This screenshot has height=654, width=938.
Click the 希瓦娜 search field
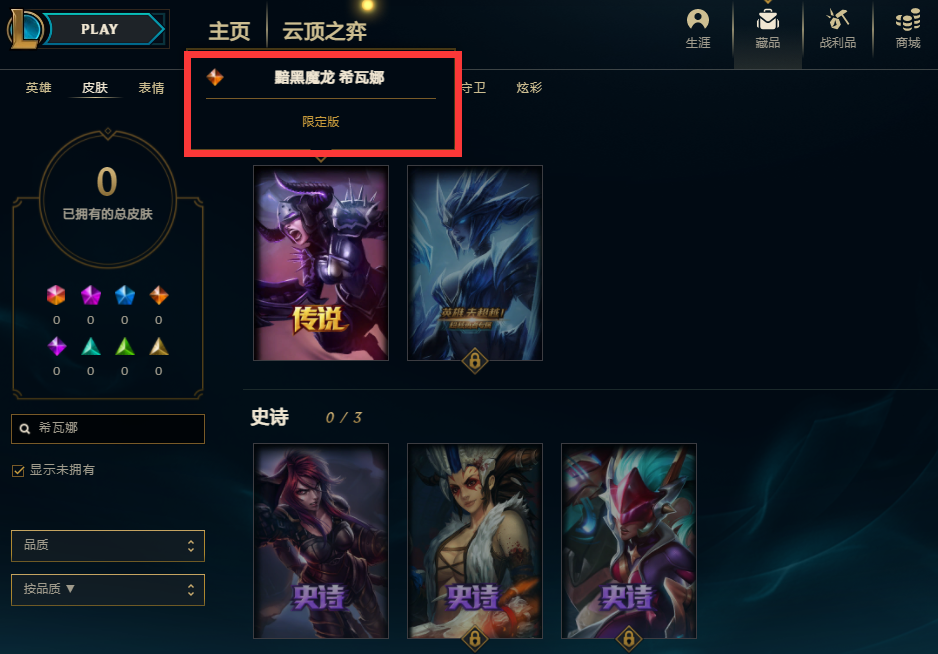coord(108,428)
